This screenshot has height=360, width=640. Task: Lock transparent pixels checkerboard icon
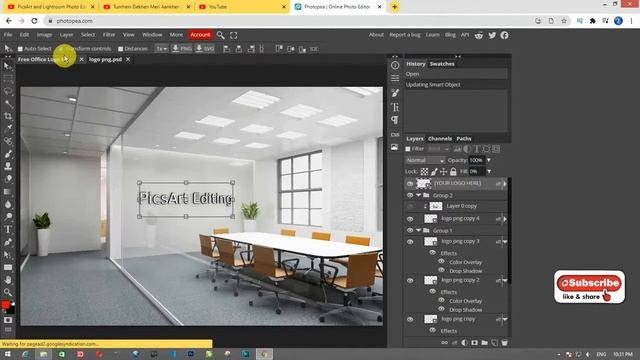(x=424, y=172)
